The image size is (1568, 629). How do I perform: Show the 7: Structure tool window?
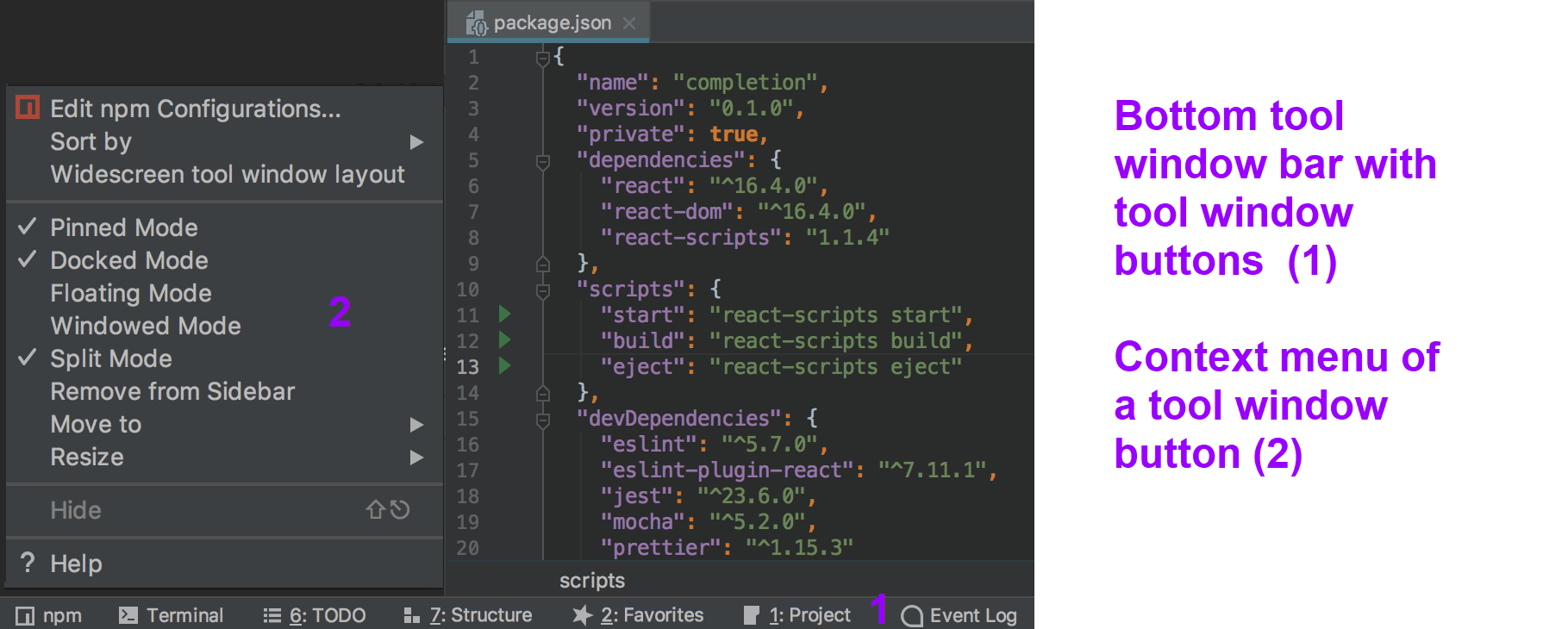coord(468,615)
